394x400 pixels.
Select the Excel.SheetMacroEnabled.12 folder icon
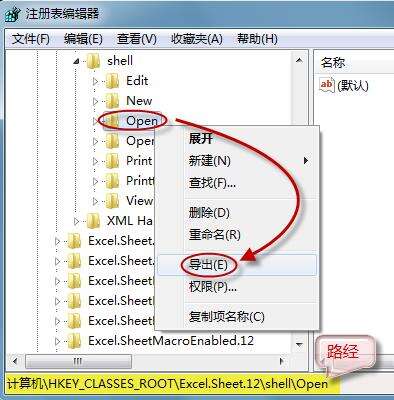tap(74, 341)
